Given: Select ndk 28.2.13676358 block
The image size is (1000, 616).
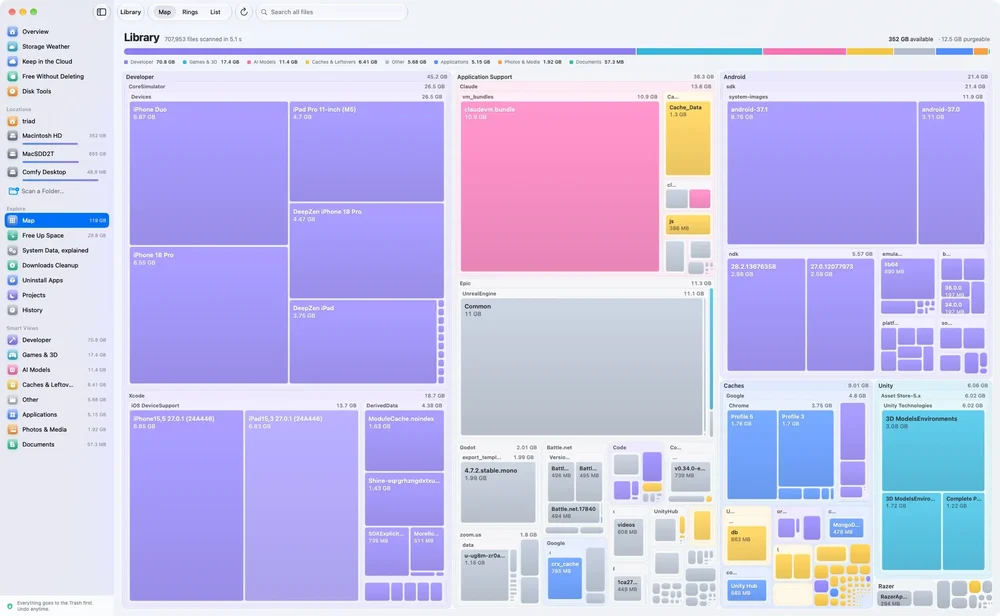Looking at the screenshot, I should pyautogui.click(x=766, y=314).
